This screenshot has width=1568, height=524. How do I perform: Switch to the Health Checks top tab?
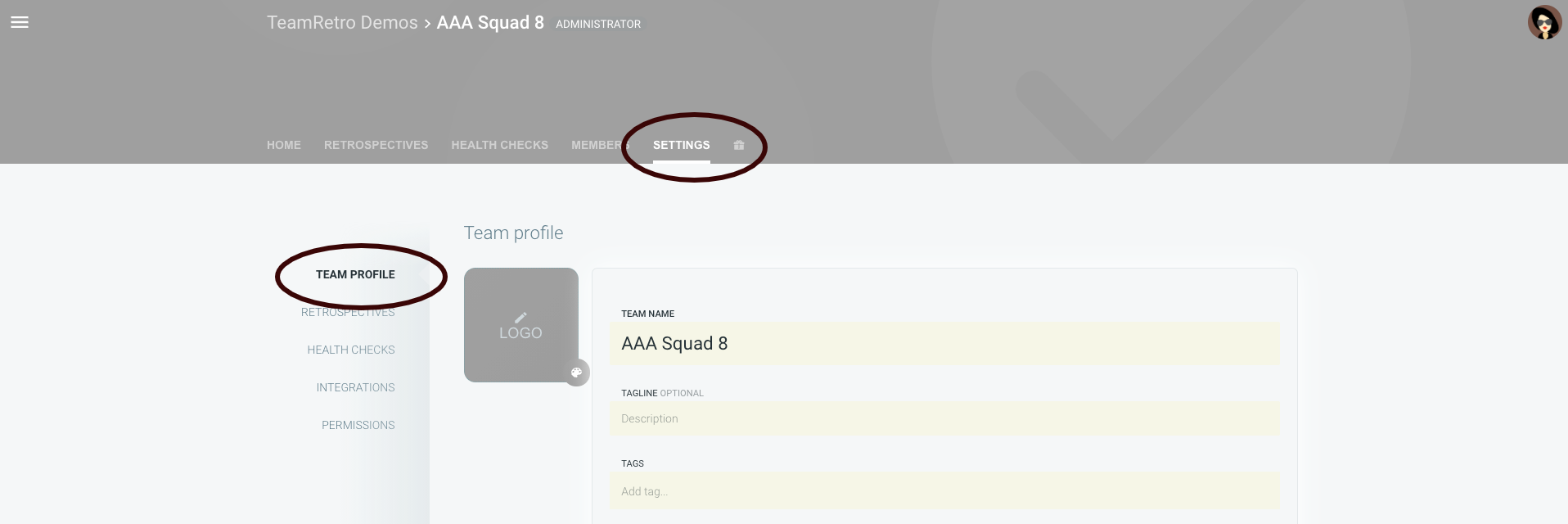(x=499, y=145)
